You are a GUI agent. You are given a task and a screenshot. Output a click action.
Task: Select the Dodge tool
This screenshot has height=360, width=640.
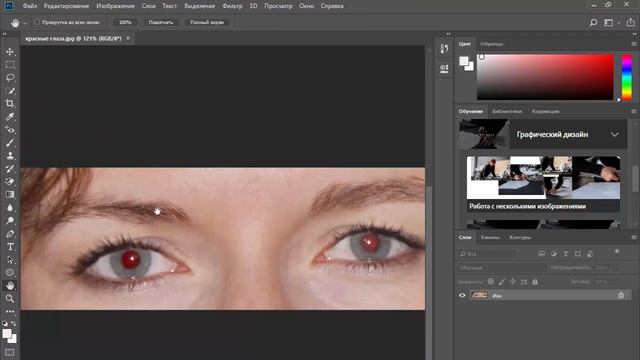pos(10,221)
